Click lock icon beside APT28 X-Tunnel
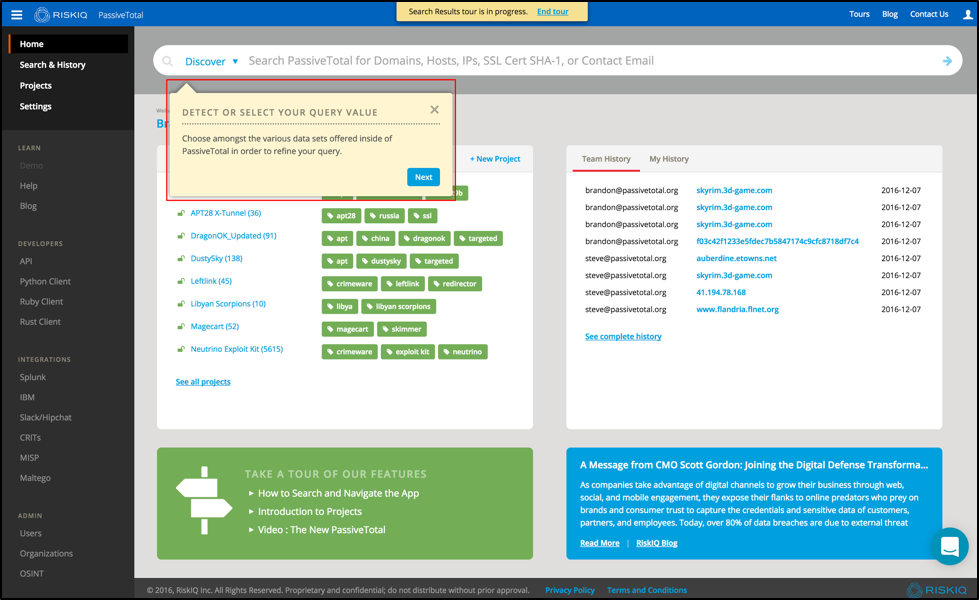Screen dimensions: 979x600 point(181,214)
